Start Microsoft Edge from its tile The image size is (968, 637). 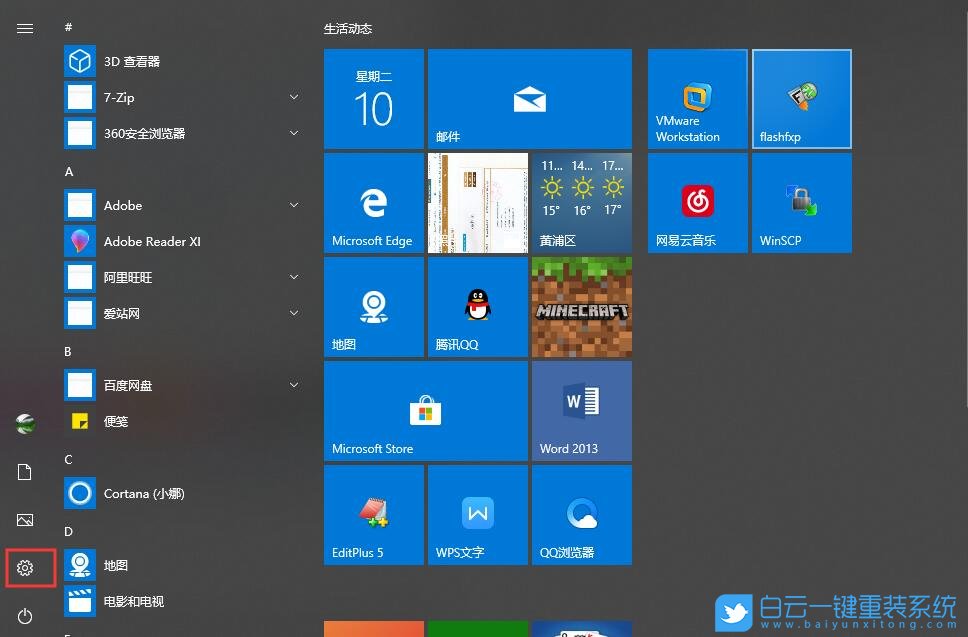tap(373, 202)
